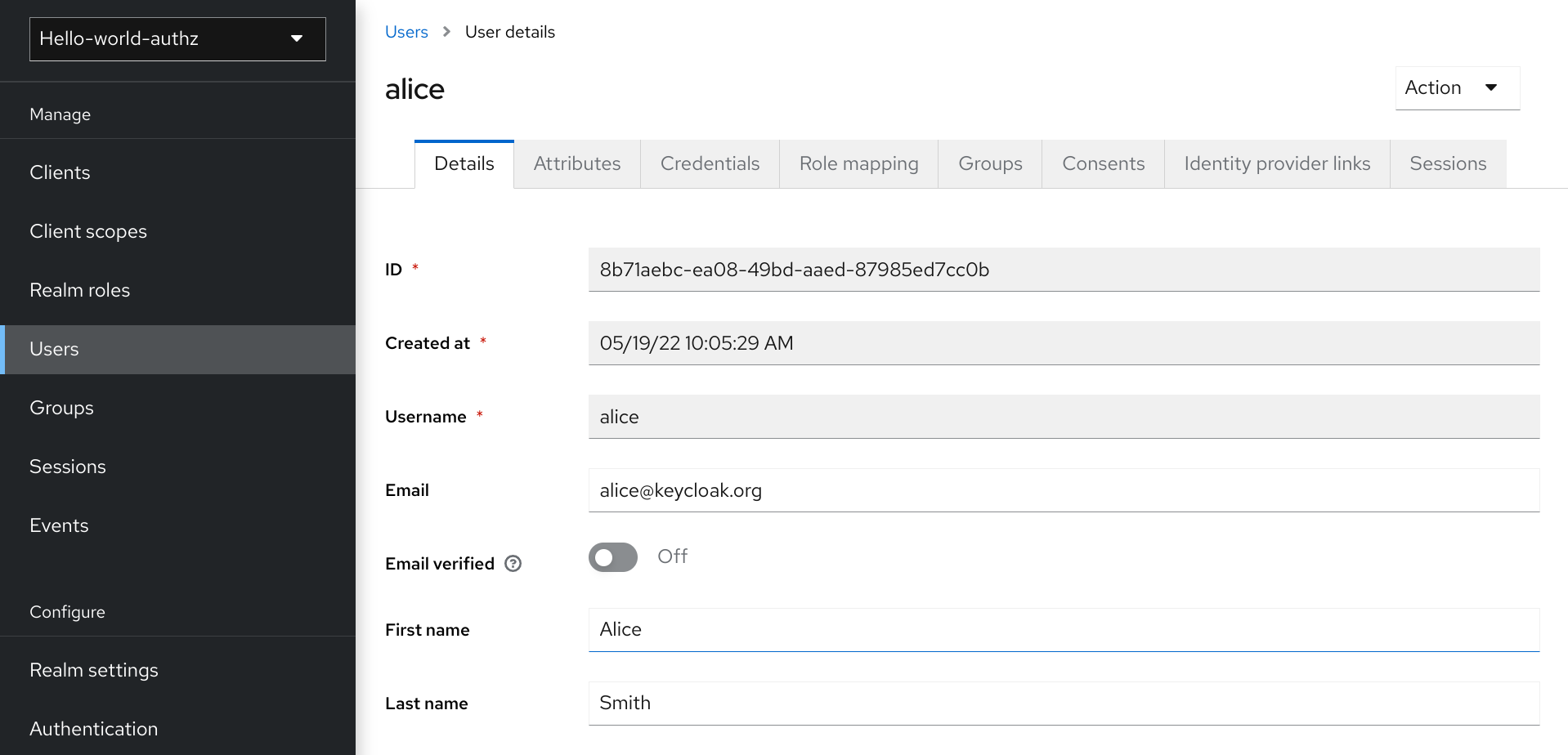The width and height of the screenshot is (1568, 755).
Task: Open Realm settings from the sidebar
Action: pos(94,670)
